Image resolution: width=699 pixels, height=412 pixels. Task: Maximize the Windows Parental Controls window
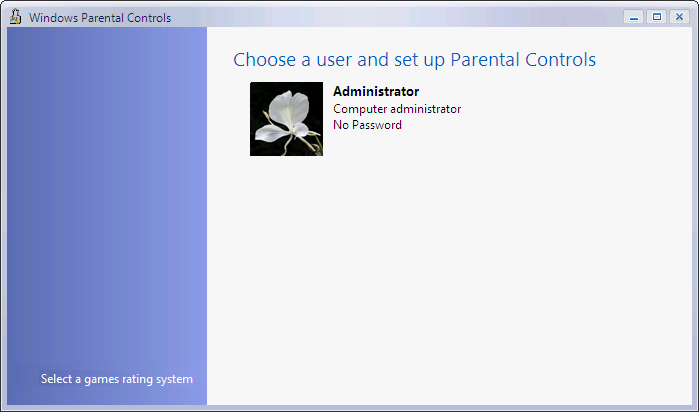click(x=657, y=17)
